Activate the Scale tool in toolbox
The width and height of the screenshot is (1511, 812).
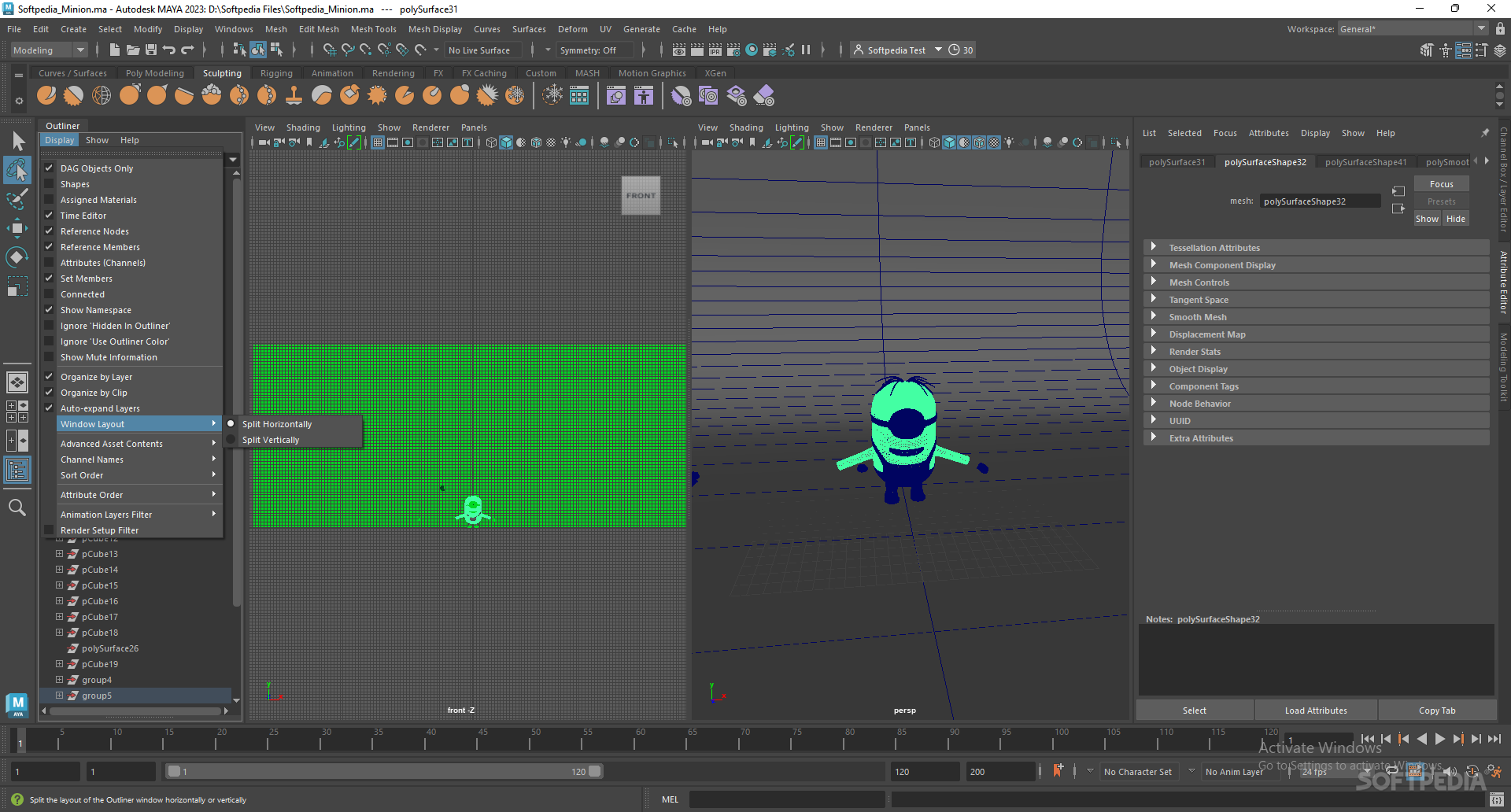coord(17,286)
